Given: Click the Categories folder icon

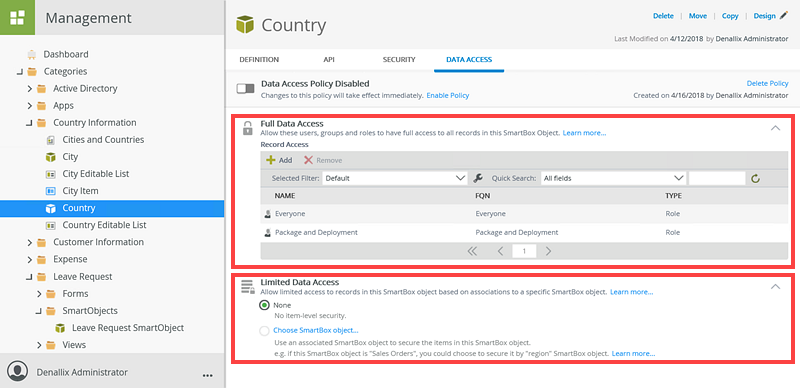Looking at the screenshot, I should pyautogui.click(x=32, y=71).
